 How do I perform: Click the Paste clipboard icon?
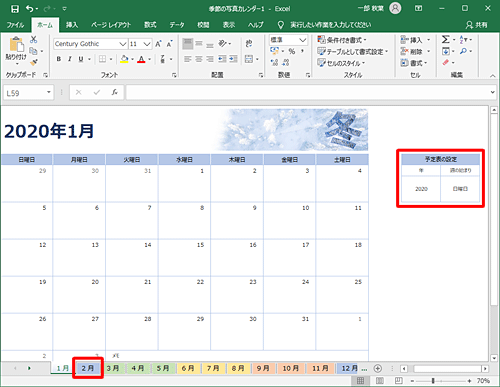pos(16,45)
